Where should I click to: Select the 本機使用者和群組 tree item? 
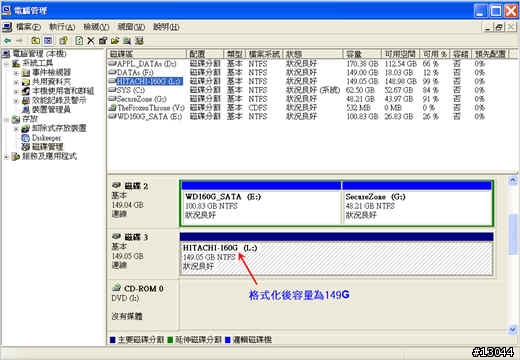(63, 91)
